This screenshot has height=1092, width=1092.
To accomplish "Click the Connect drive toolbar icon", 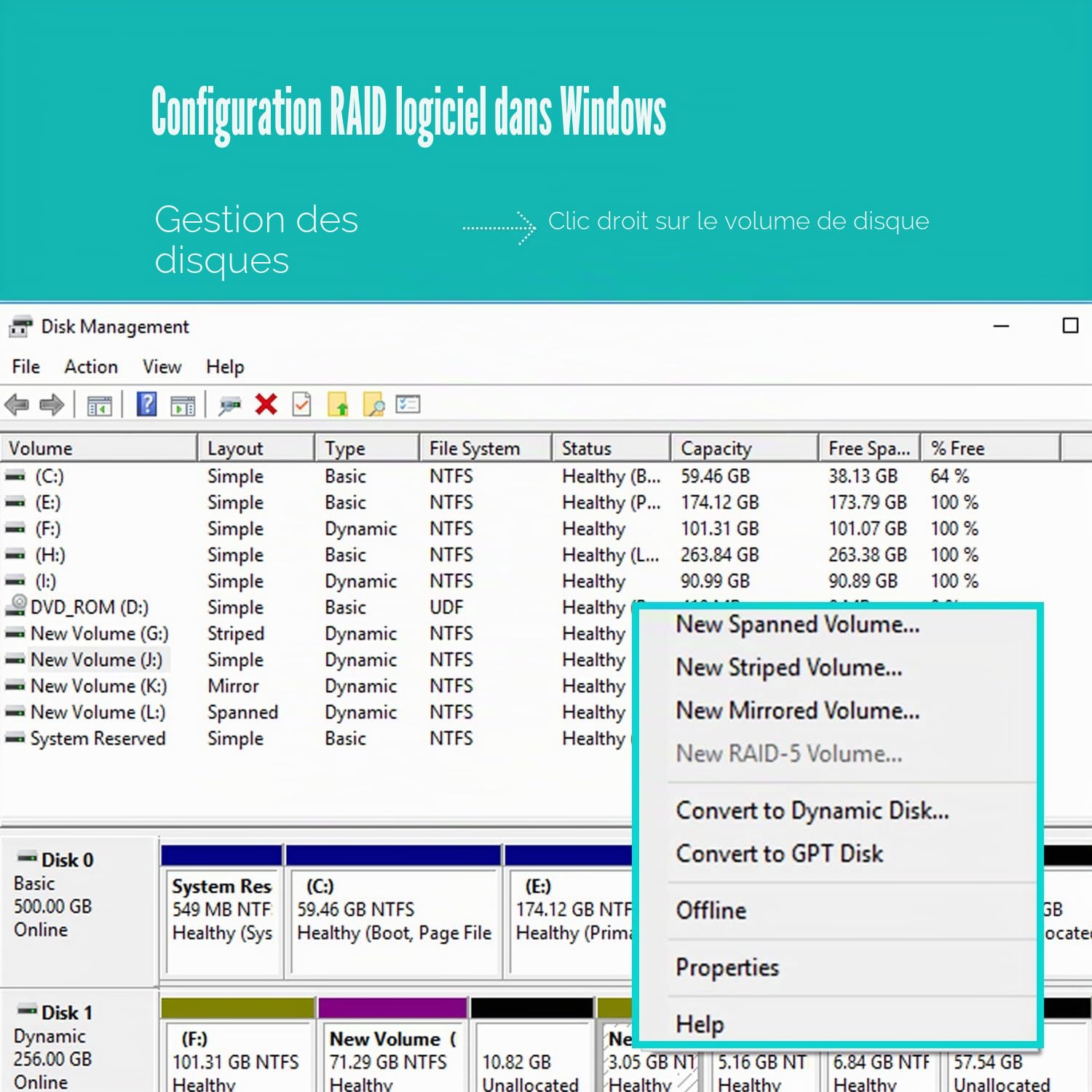I will (x=230, y=405).
